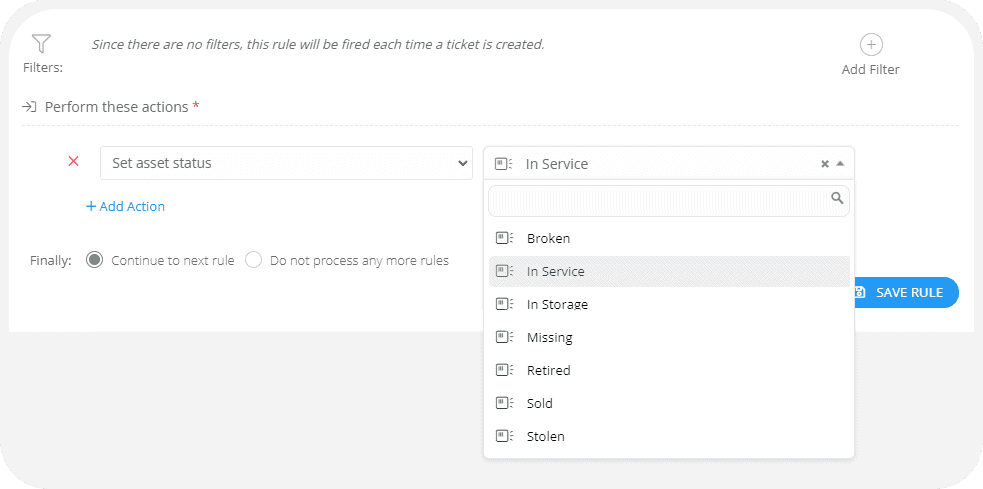Select Broken status option
Viewport: 983px width, 489px height.
tap(669, 238)
